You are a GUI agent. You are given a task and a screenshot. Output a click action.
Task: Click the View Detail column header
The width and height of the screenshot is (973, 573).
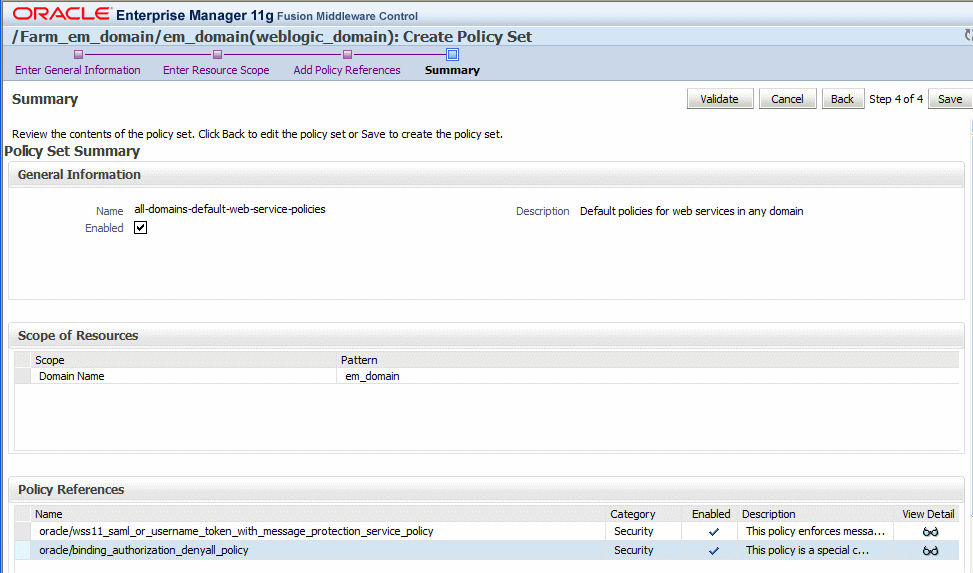point(928,514)
